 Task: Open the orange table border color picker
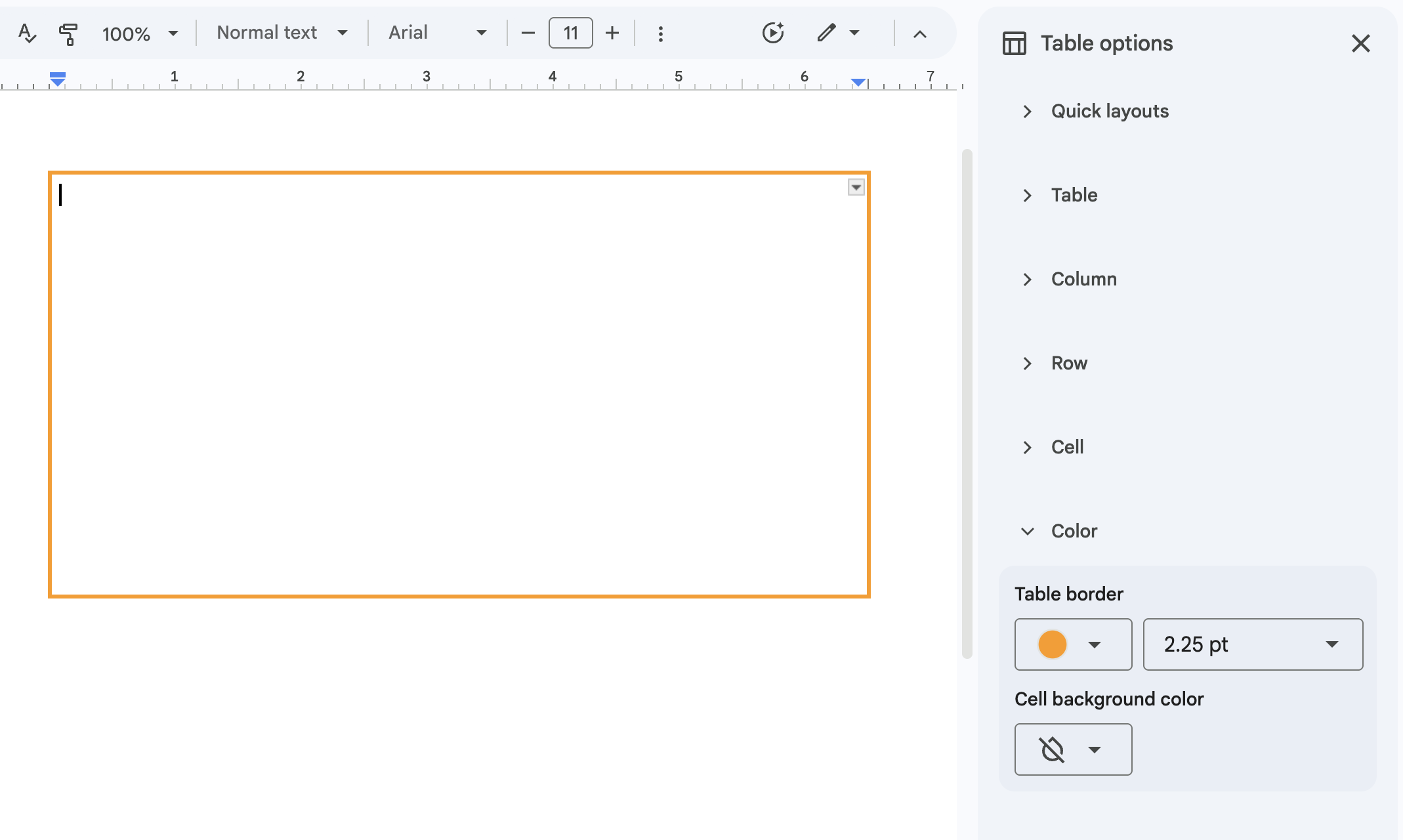(x=1074, y=644)
